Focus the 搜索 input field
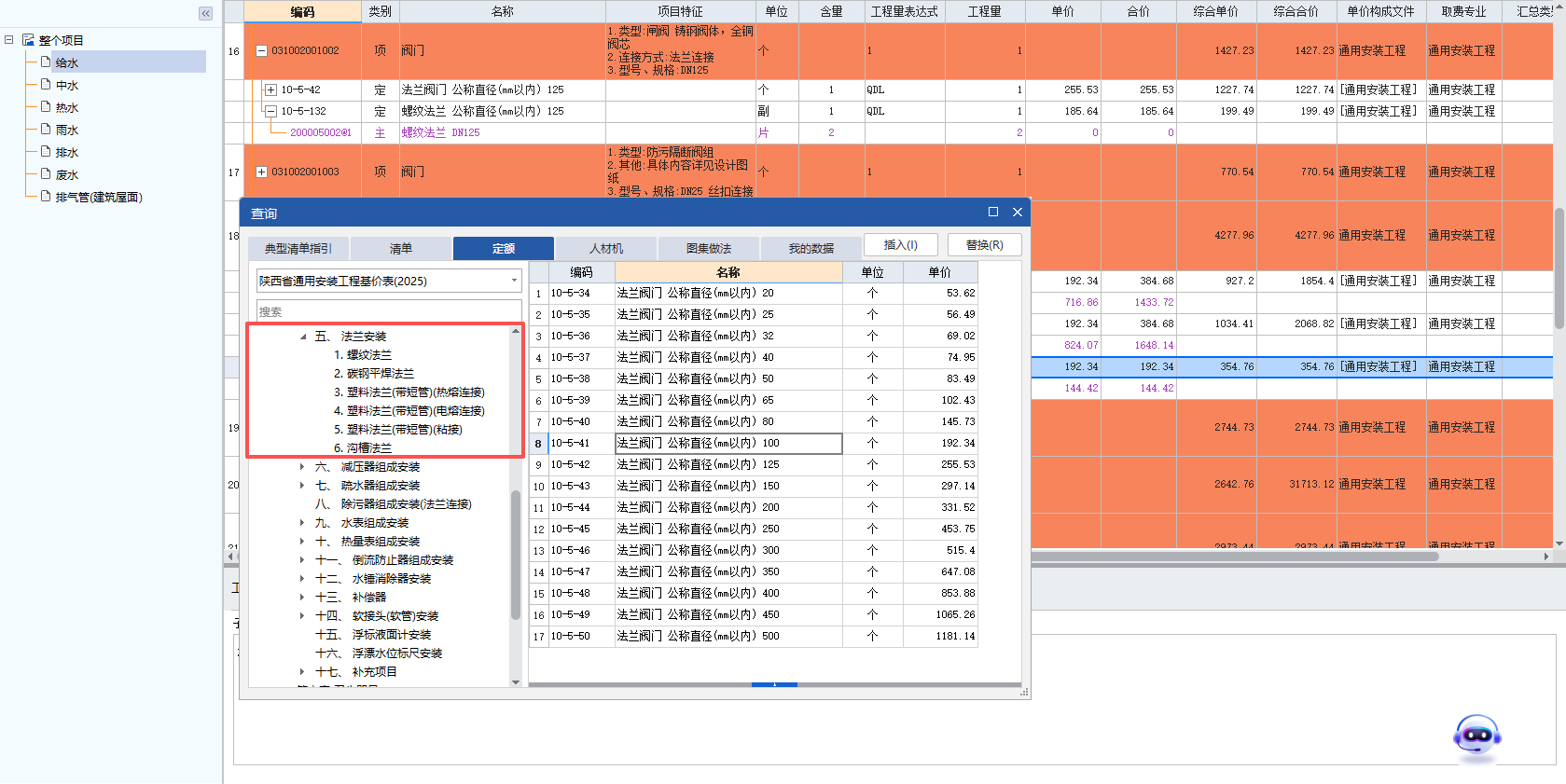The height and width of the screenshot is (784, 1566). (x=389, y=311)
